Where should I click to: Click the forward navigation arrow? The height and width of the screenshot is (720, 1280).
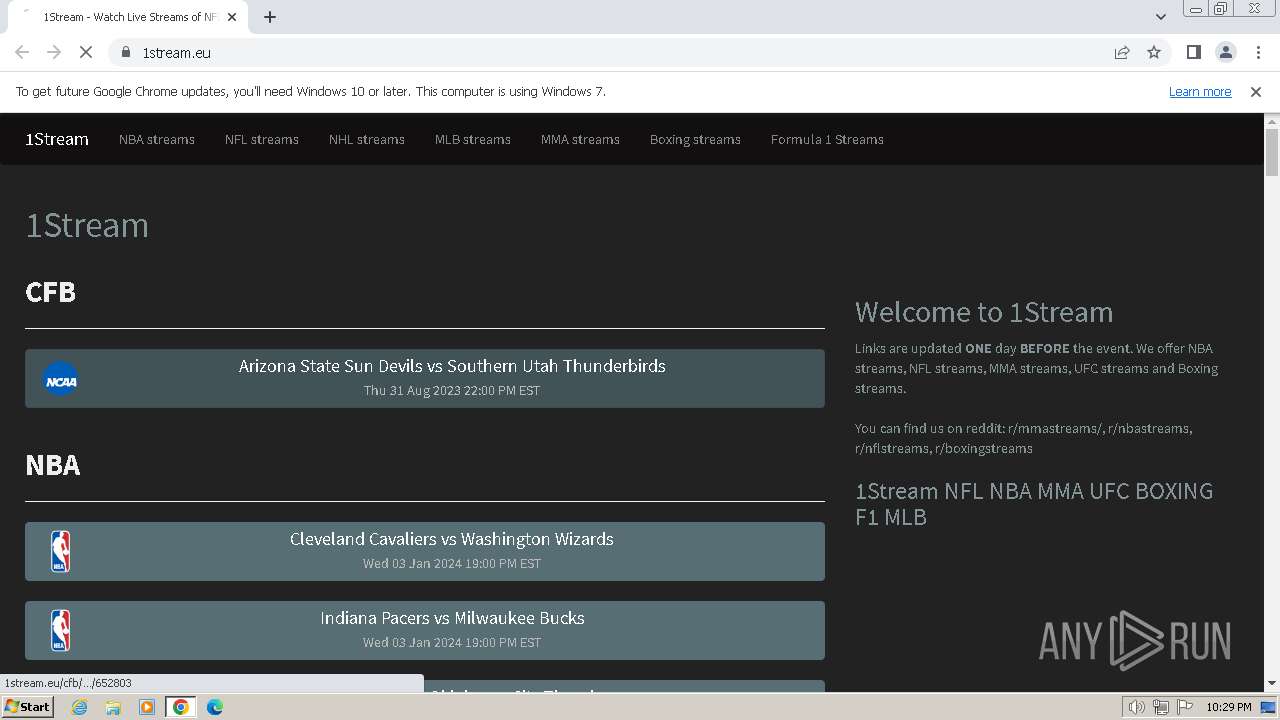[54, 52]
